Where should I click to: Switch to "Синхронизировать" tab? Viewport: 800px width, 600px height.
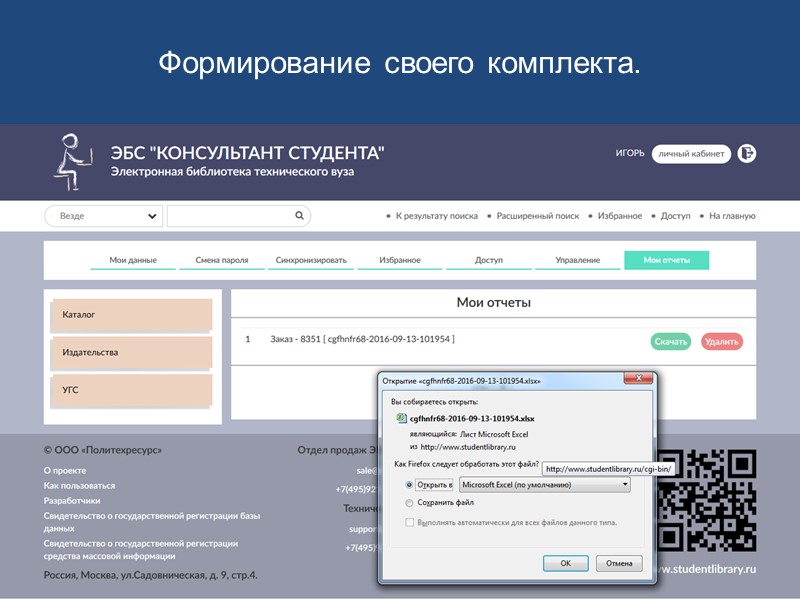[311, 260]
